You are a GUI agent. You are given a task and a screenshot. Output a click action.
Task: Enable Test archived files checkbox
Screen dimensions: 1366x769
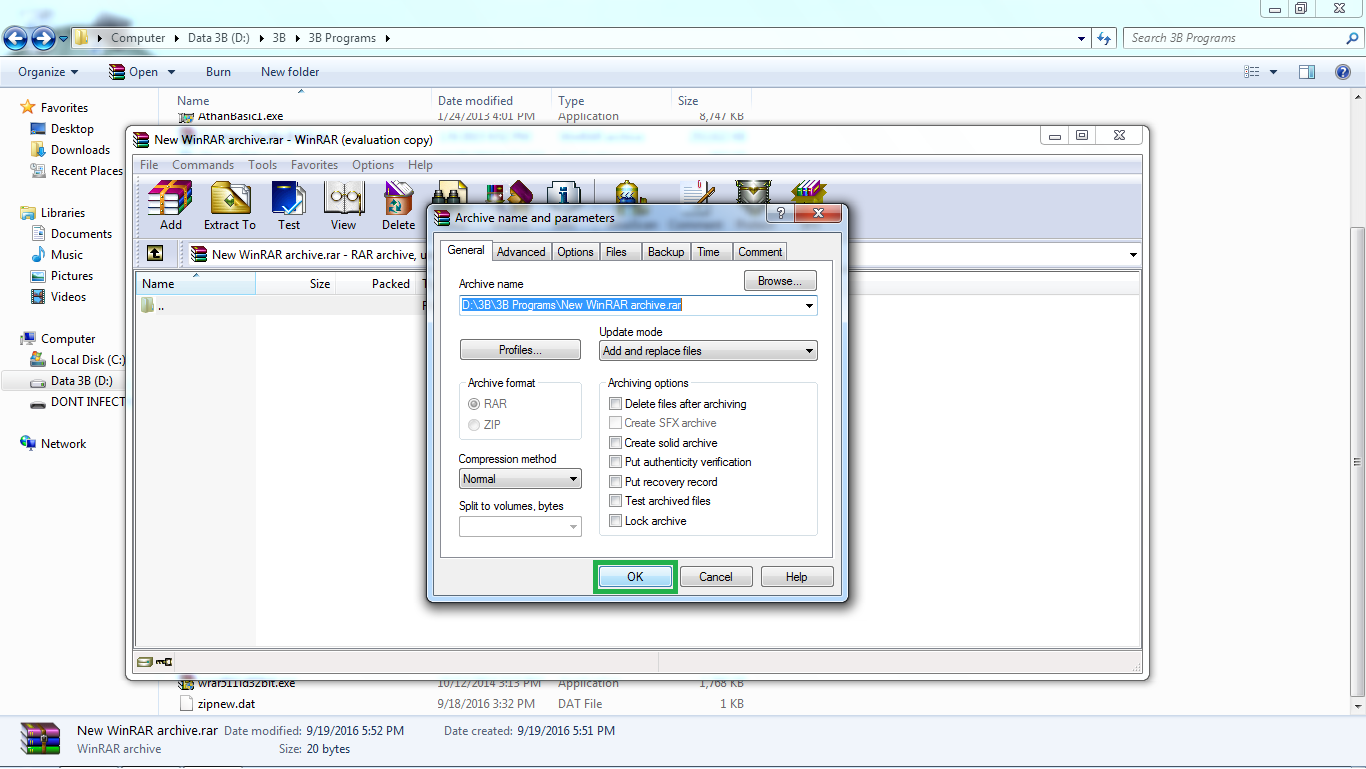coord(616,501)
